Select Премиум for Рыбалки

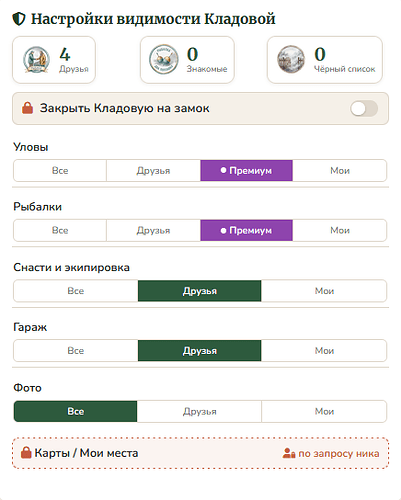pyautogui.click(x=246, y=230)
